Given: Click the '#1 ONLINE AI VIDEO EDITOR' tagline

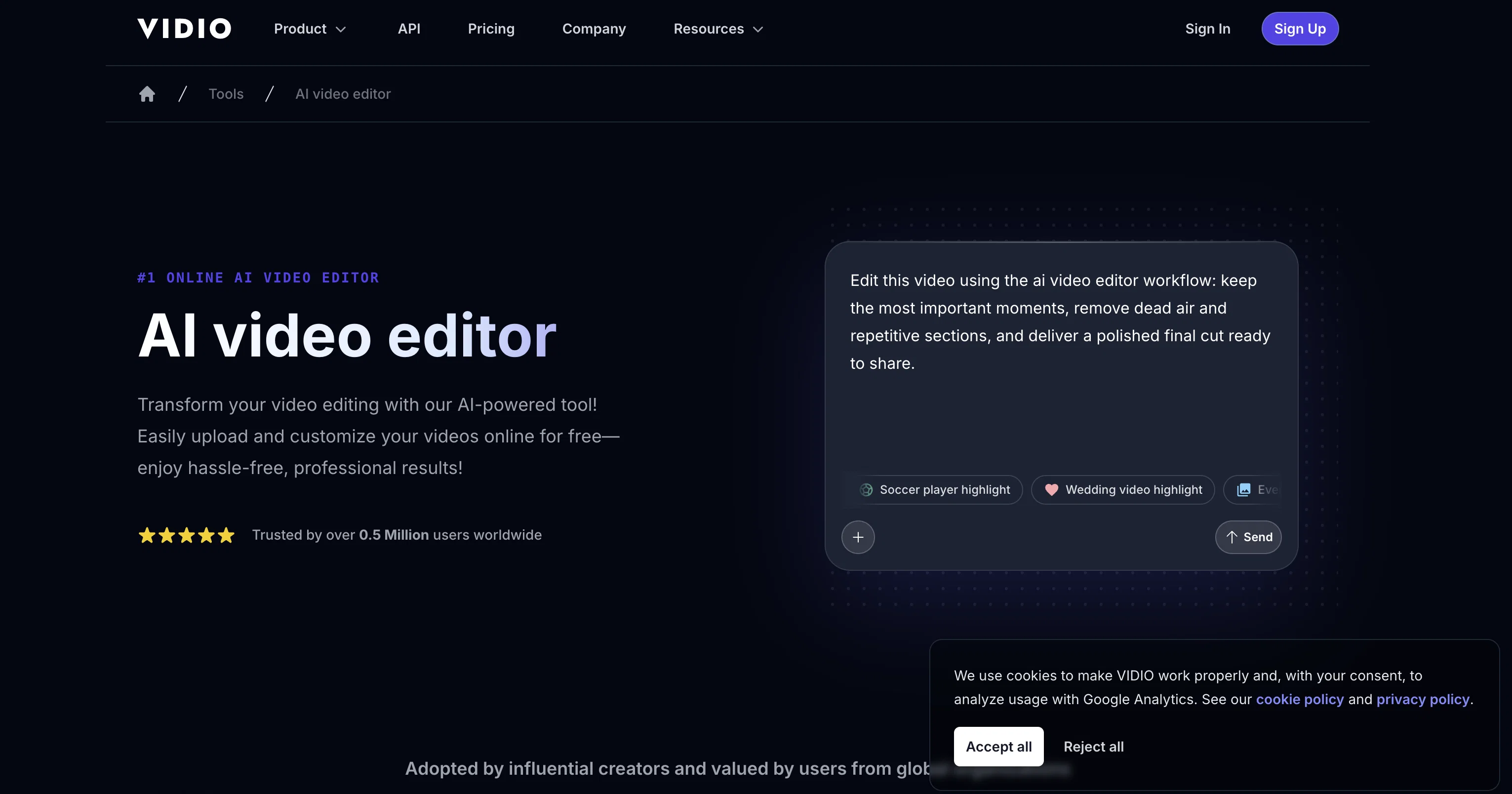Looking at the screenshot, I should pos(258,278).
